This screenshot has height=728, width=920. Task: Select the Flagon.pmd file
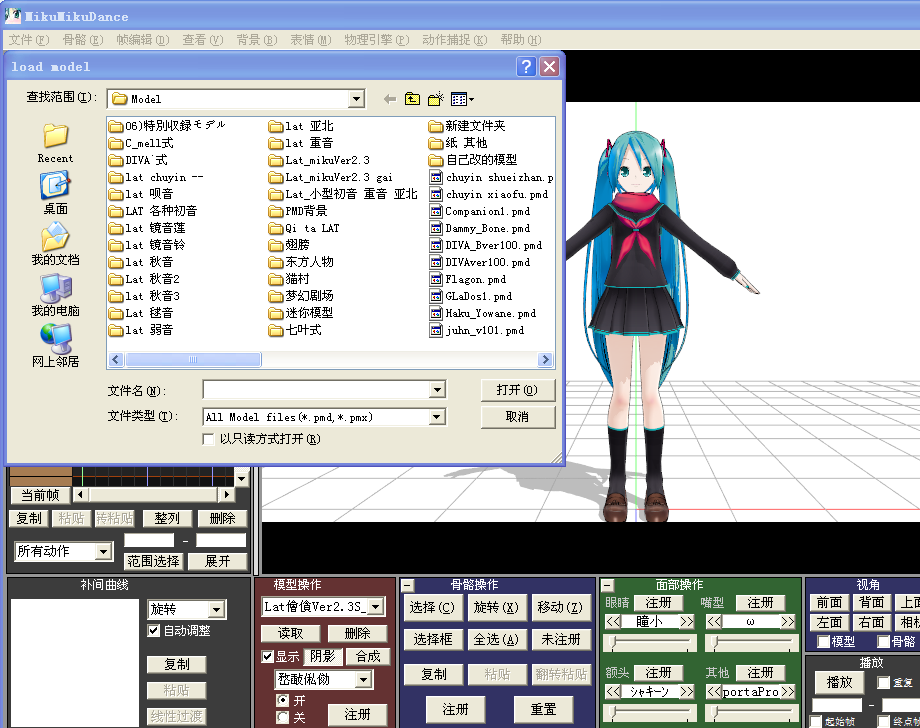pyautogui.click(x=468, y=279)
